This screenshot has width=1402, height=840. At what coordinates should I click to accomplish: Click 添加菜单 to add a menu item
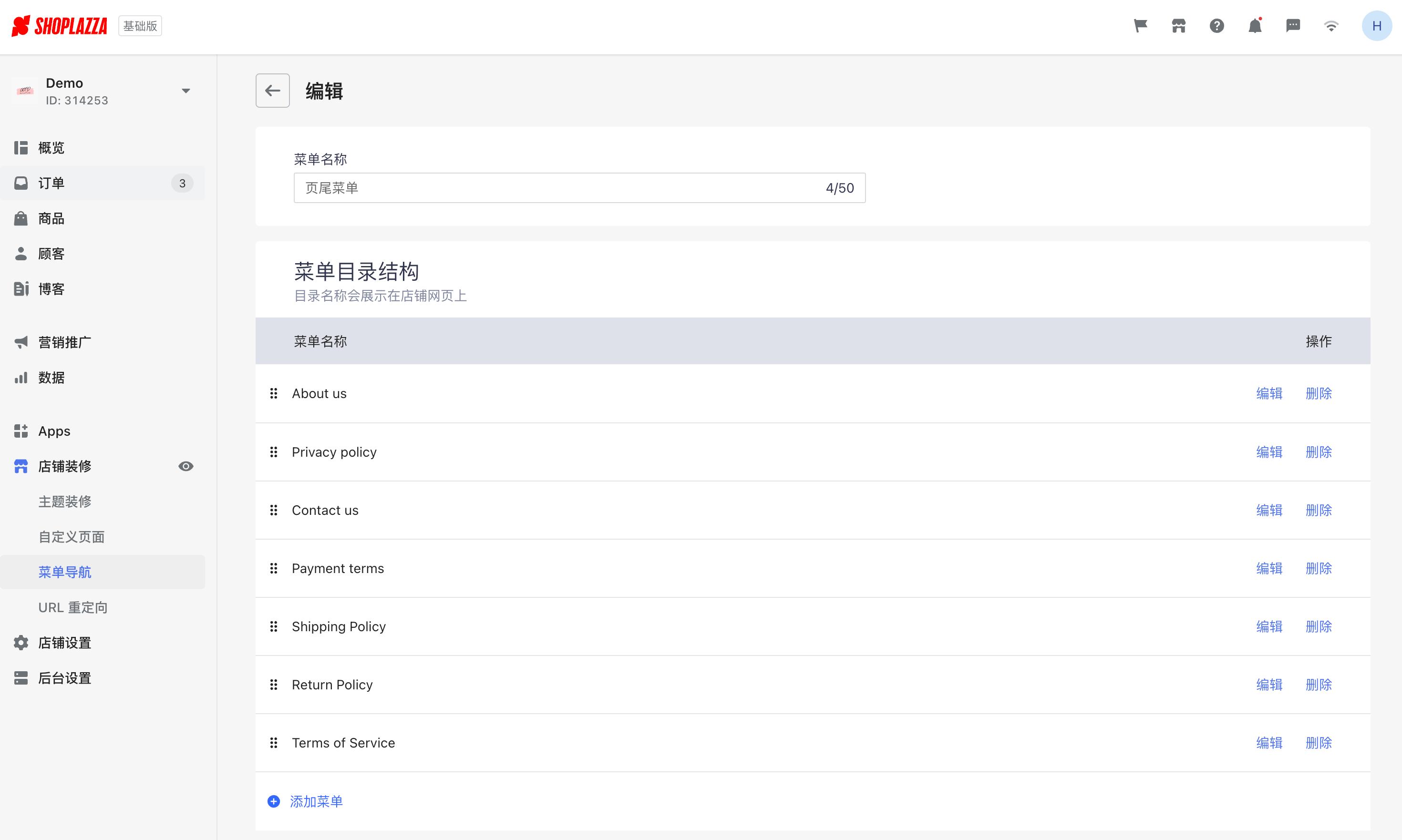coord(316,801)
